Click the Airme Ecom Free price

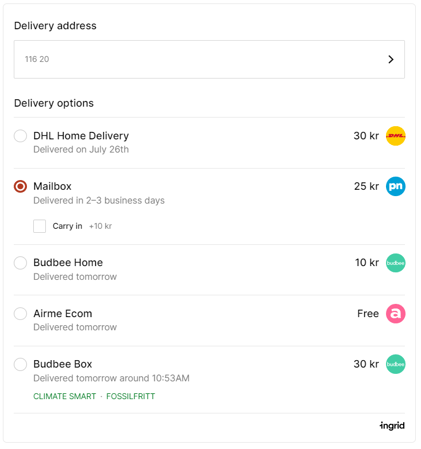[368, 314]
